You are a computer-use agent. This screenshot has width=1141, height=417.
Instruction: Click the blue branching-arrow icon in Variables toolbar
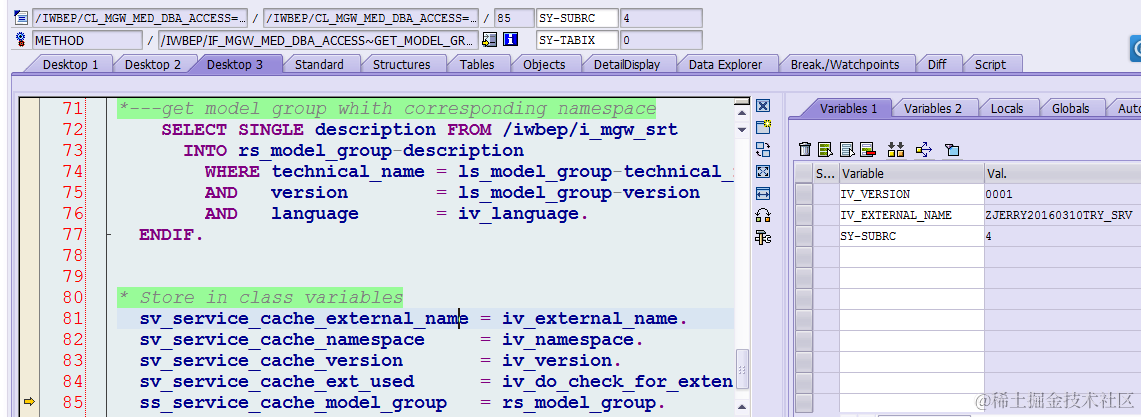[924, 150]
